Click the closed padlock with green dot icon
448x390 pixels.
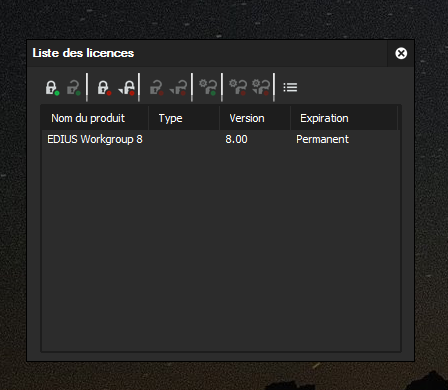52,88
